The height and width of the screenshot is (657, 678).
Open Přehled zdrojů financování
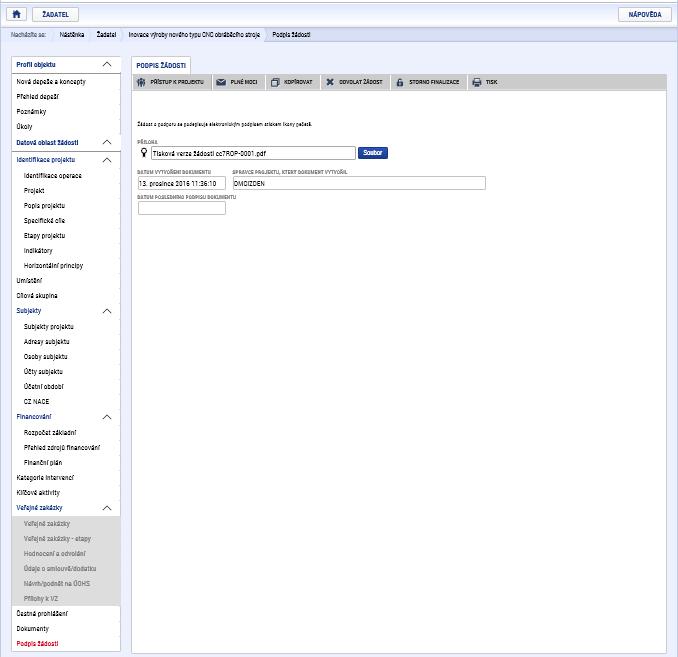click(x=62, y=448)
